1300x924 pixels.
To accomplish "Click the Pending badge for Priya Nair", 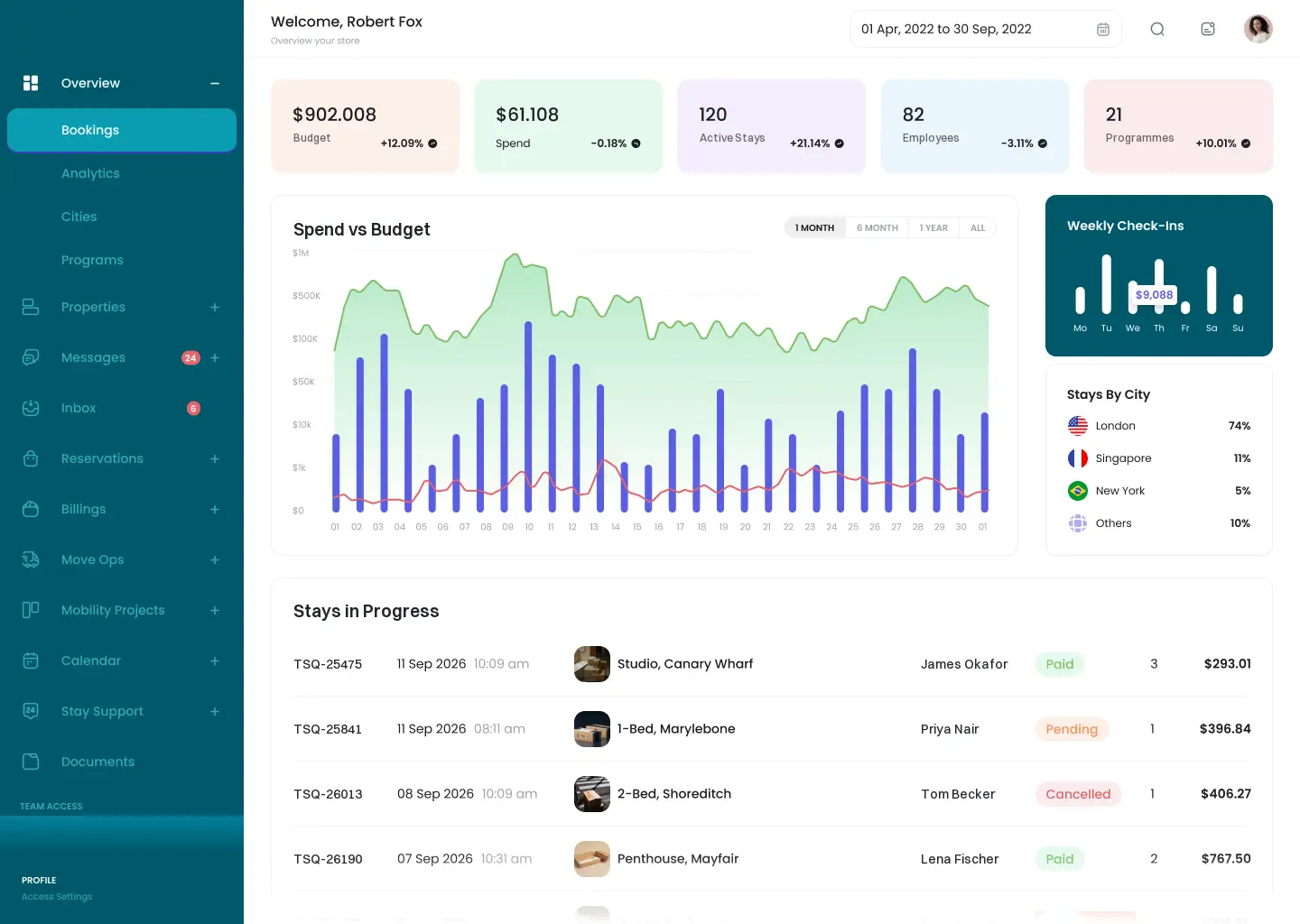I will [1072, 729].
